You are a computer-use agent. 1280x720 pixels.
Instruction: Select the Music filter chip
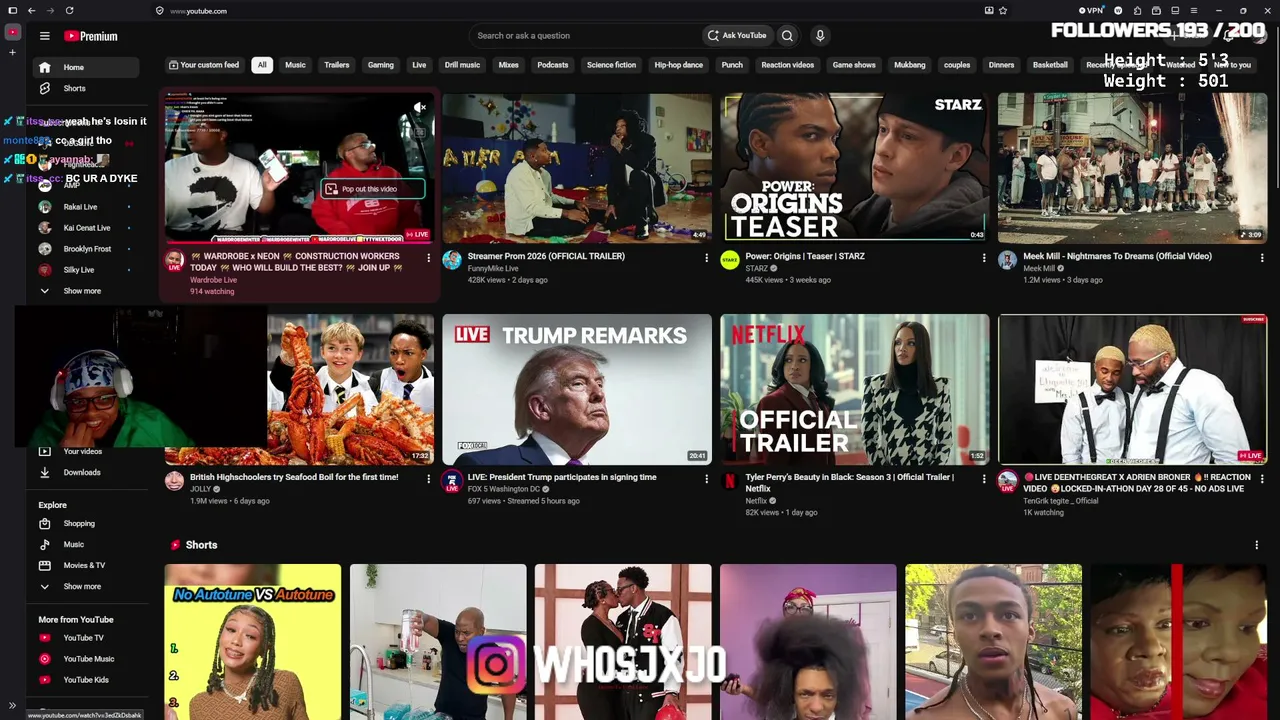coord(295,65)
